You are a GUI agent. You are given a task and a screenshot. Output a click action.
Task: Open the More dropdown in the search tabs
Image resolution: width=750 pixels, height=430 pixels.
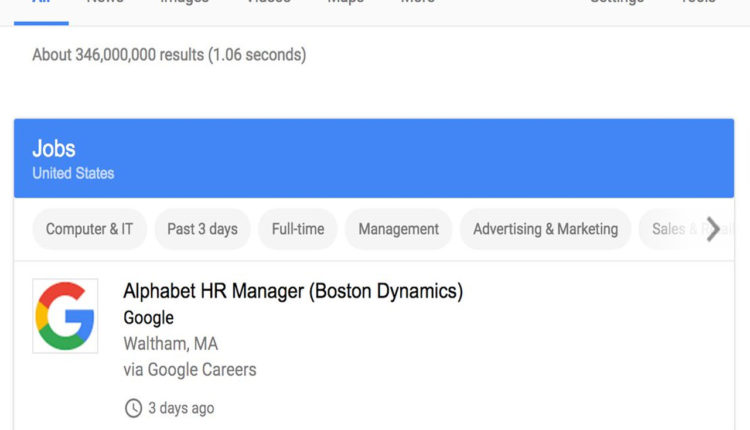pos(418,2)
